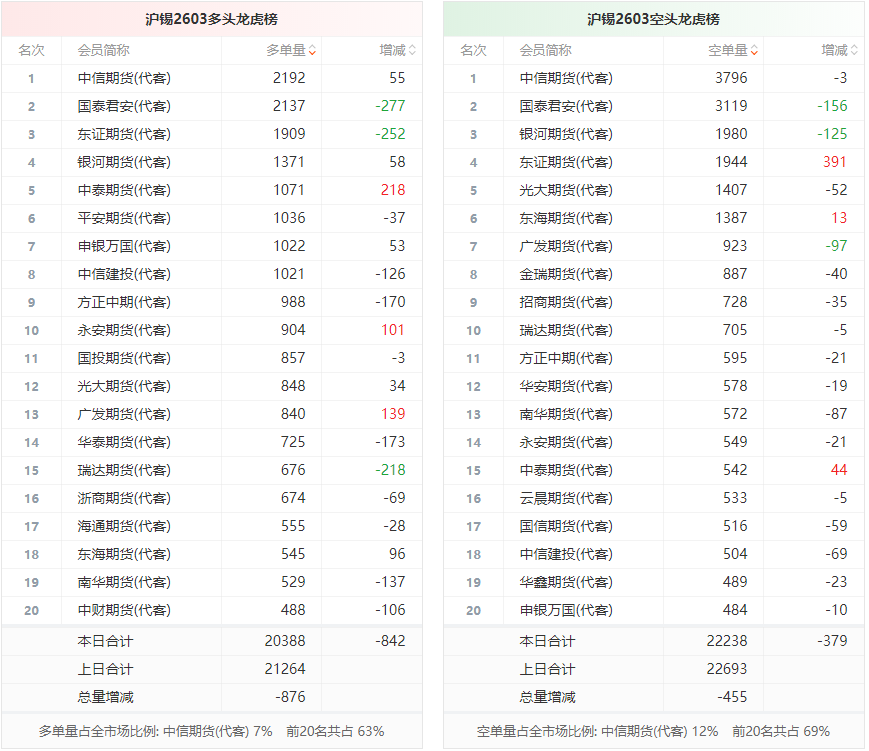Click 上日合计 value 21264

(285, 670)
